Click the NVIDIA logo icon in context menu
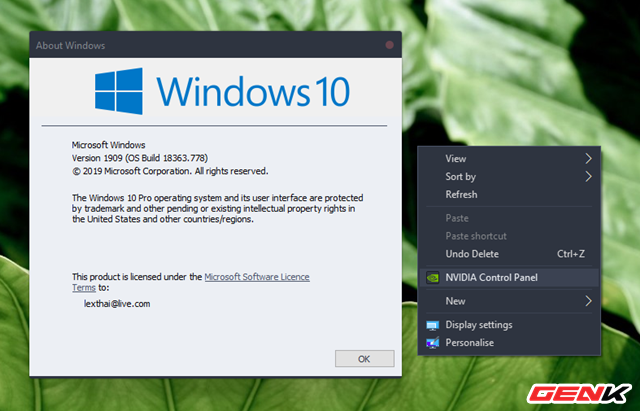The height and width of the screenshot is (411, 640). (x=432, y=277)
